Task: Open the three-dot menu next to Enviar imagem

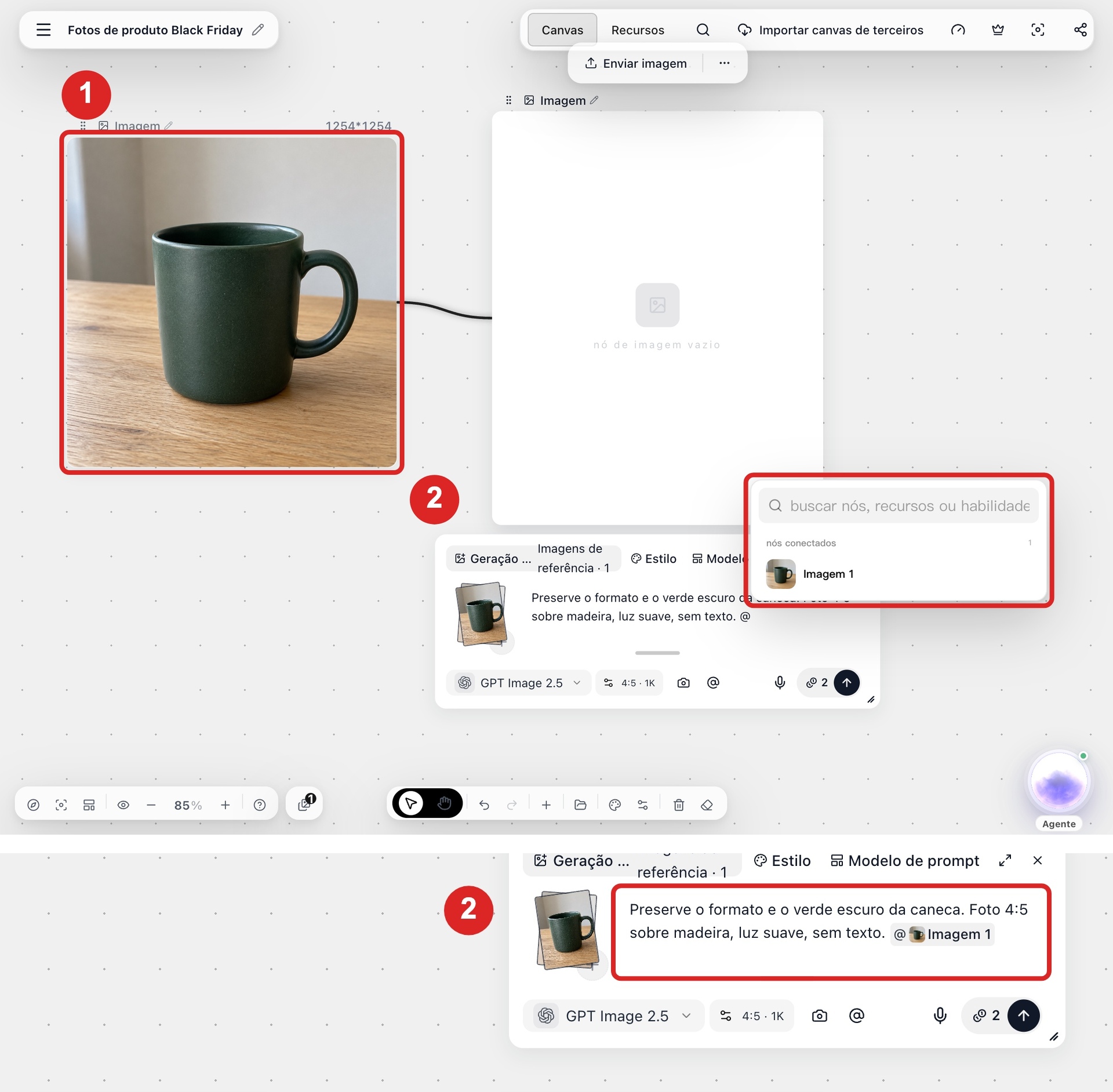Action: pyautogui.click(x=724, y=63)
